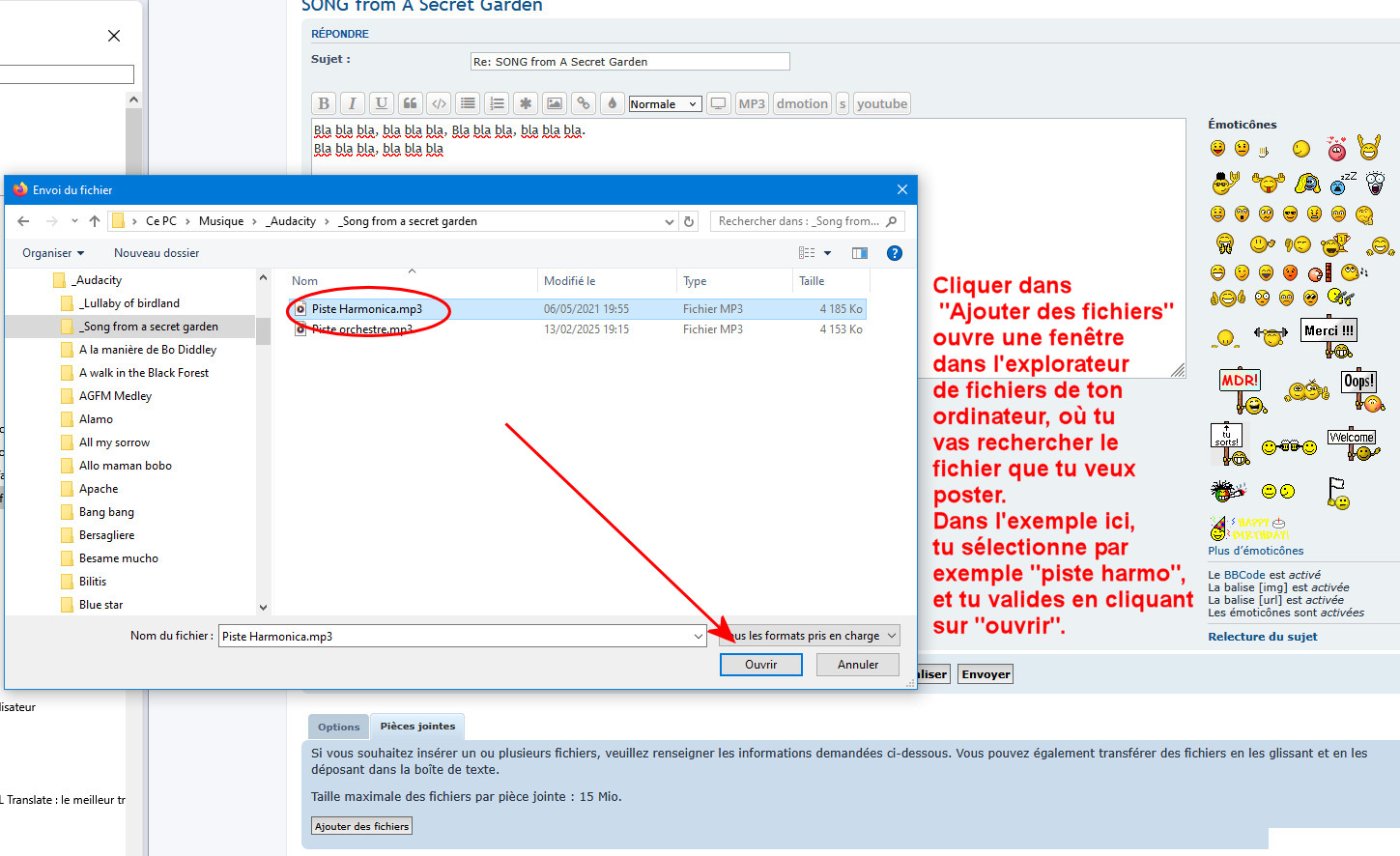1400x856 pixels.
Task: Open the Organiser dropdown menu
Action: tap(53, 253)
